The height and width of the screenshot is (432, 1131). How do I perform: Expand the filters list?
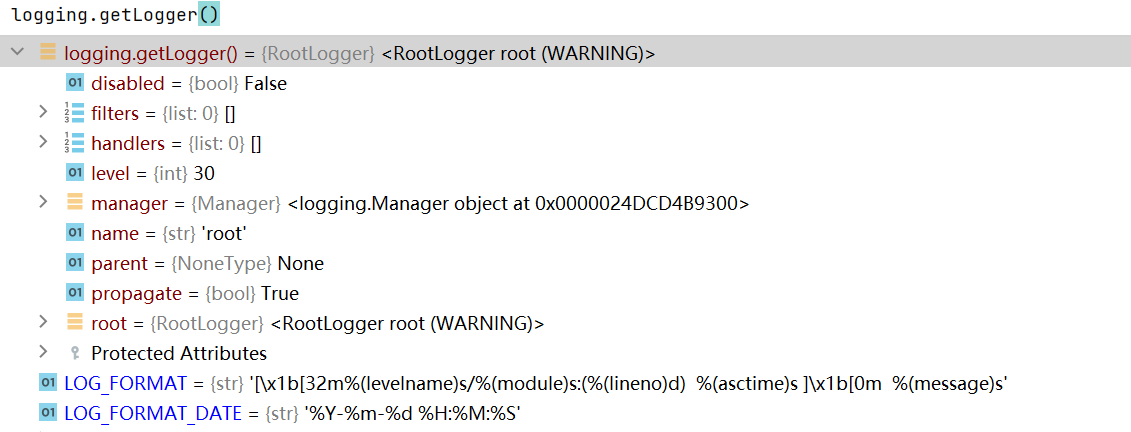pos(43,113)
